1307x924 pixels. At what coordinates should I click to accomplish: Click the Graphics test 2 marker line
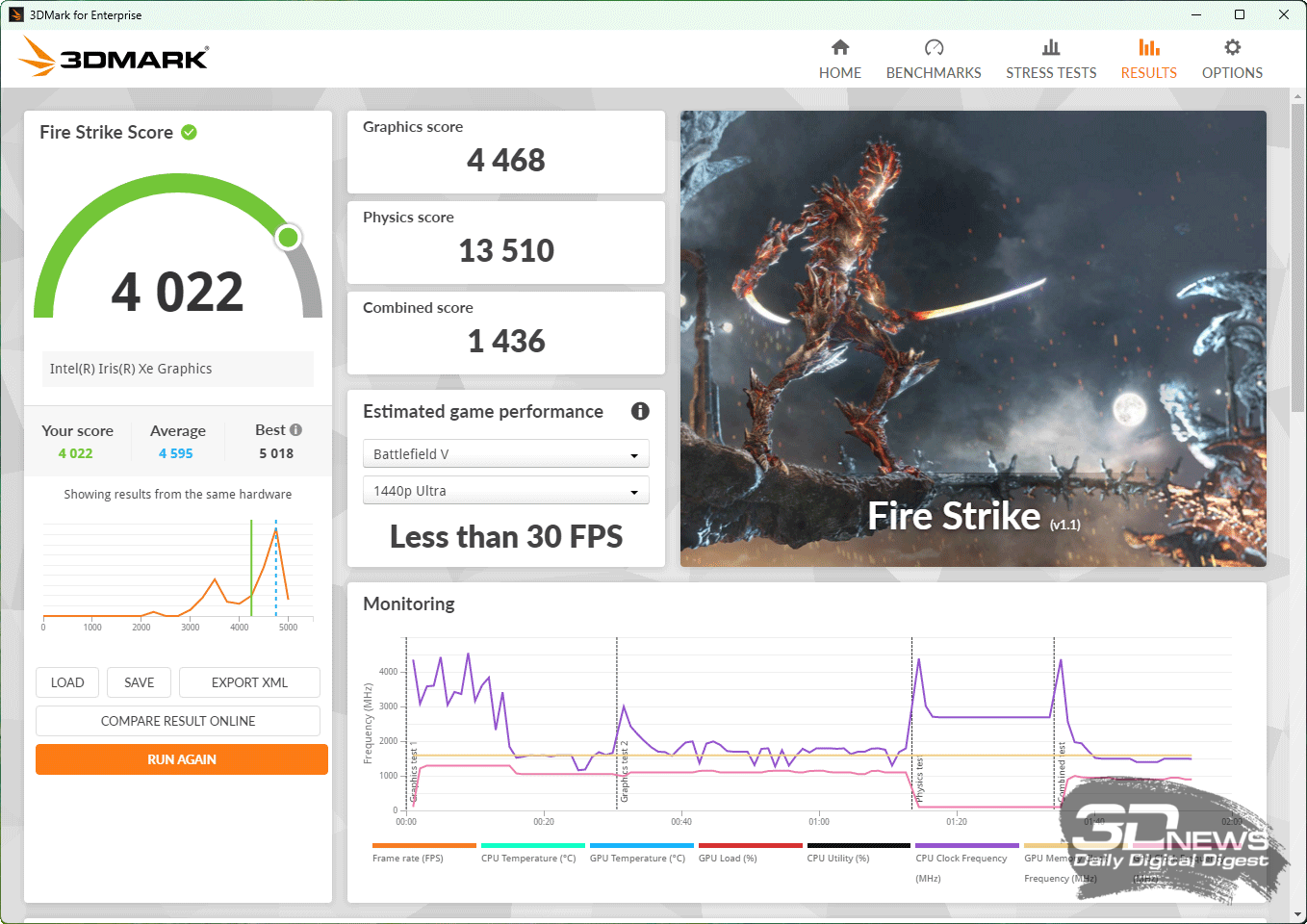click(617, 722)
